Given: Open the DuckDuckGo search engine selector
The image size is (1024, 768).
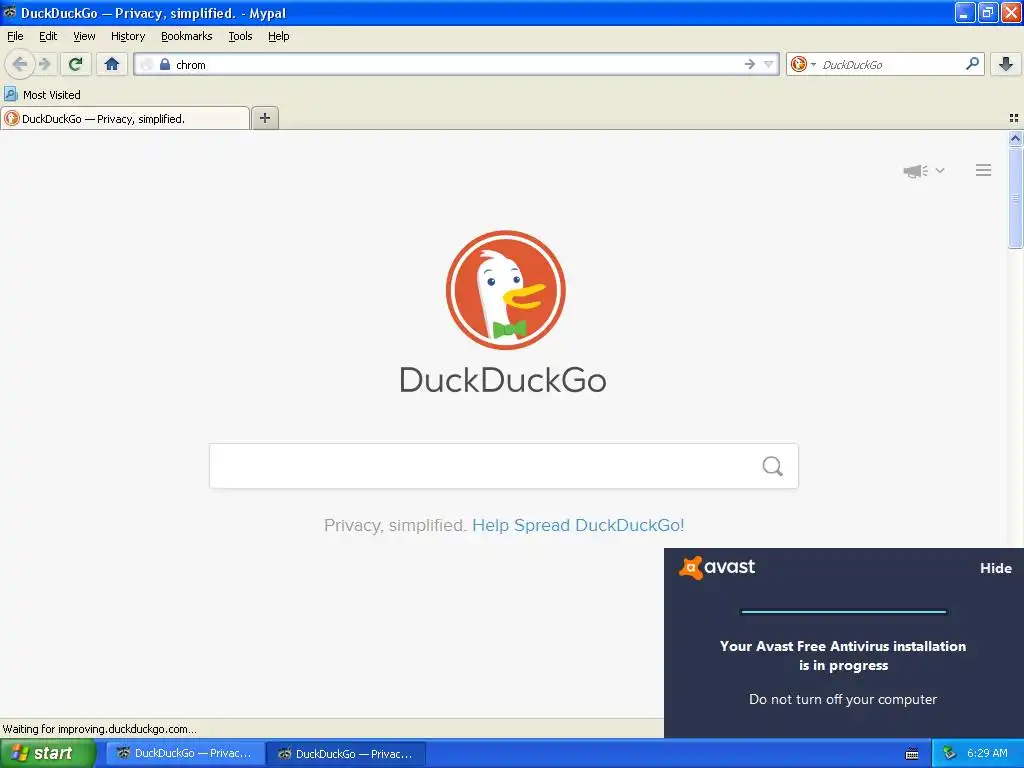Looking at the screenshot, I should [803, 64].
